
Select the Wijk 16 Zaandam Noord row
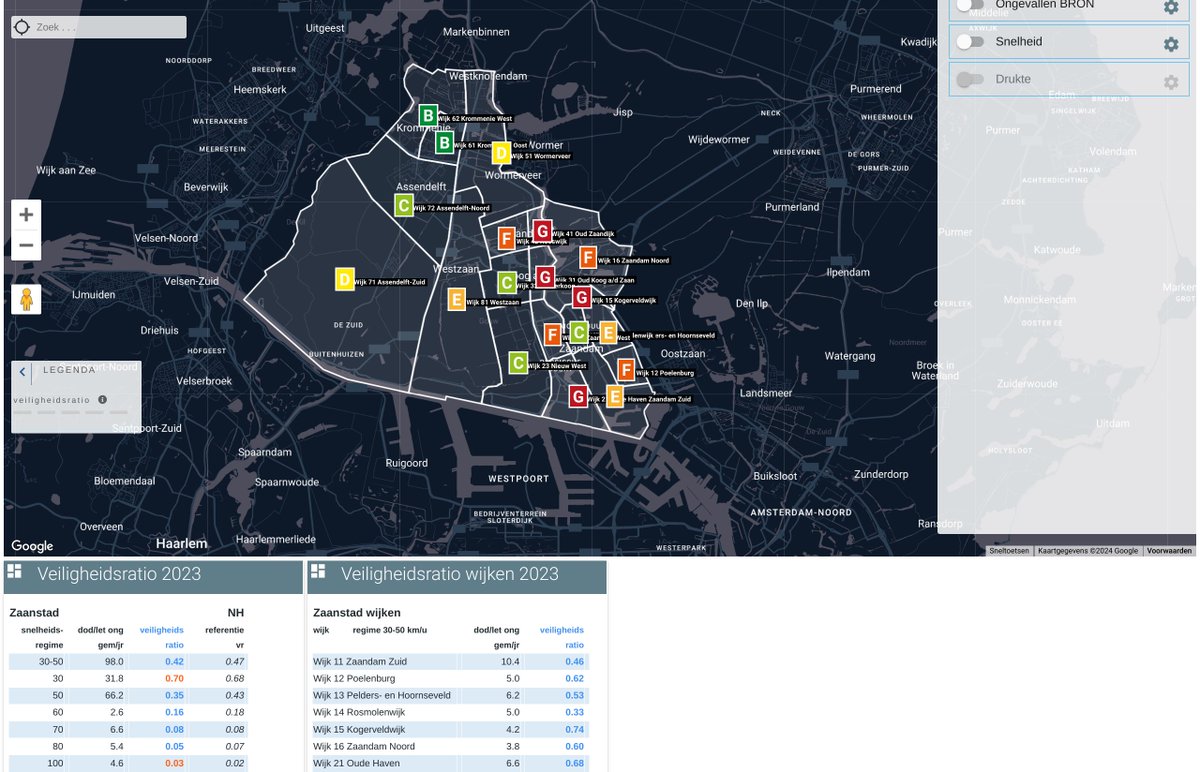pyautogui.click(x=449, y=747)
